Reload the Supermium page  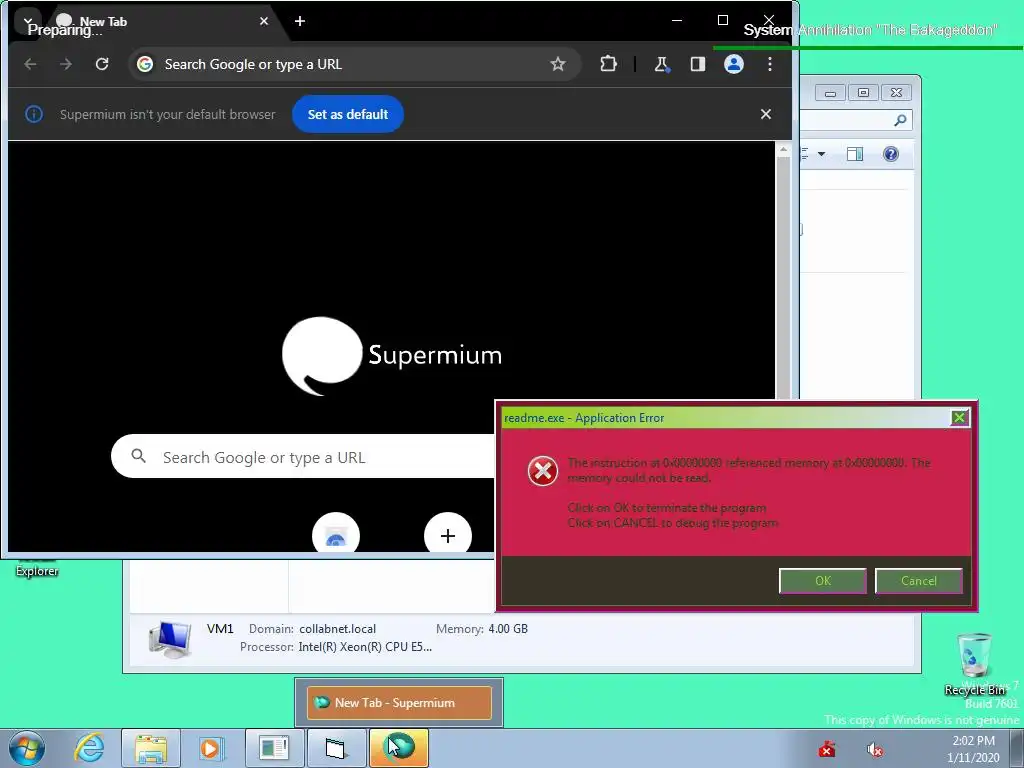102,64
